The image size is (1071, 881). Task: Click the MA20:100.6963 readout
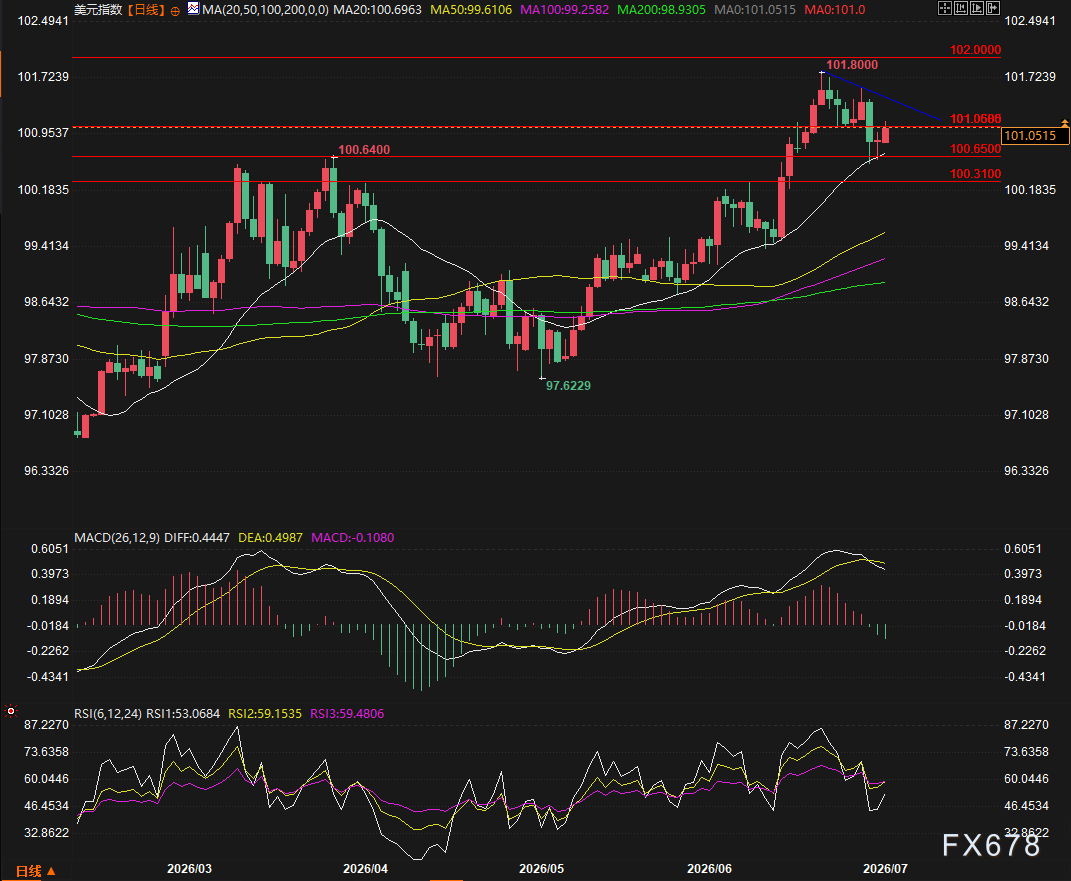[x=377, y=10]
